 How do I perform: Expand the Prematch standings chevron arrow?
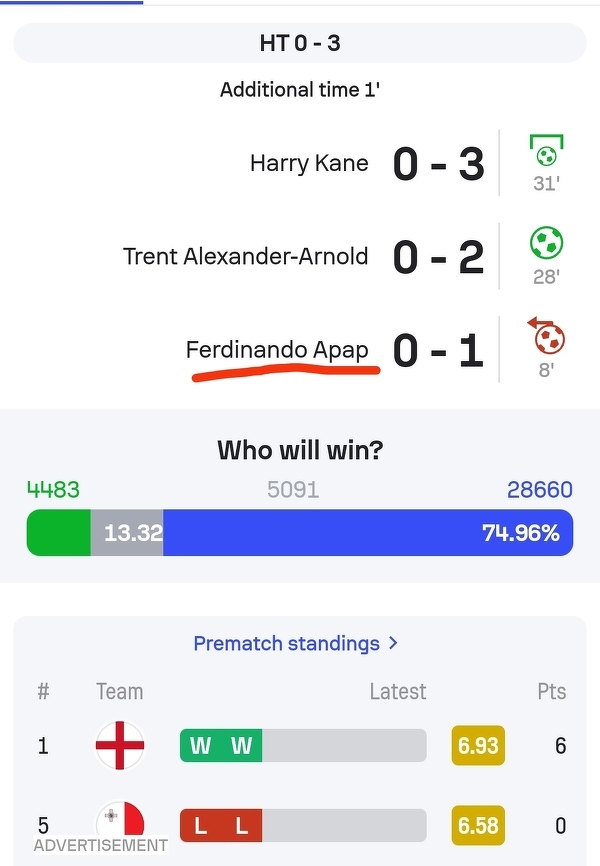(393, 643)
